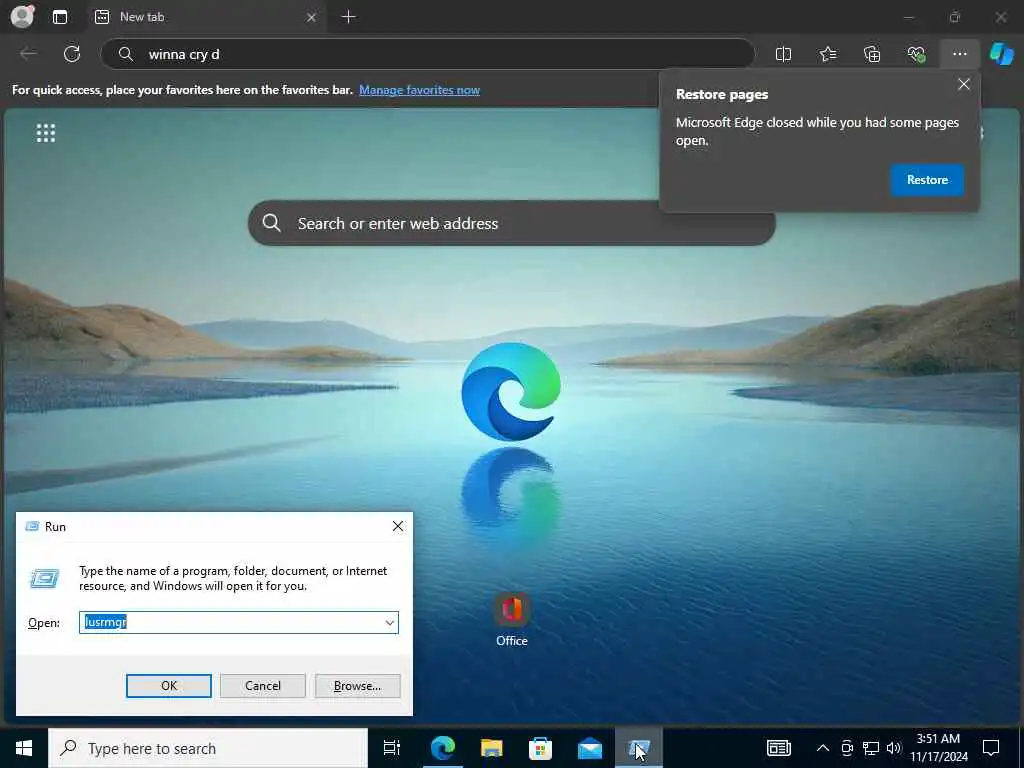Open the Edge profile avatar
This screenshot has width=1024, height=768.
point(22,16)
